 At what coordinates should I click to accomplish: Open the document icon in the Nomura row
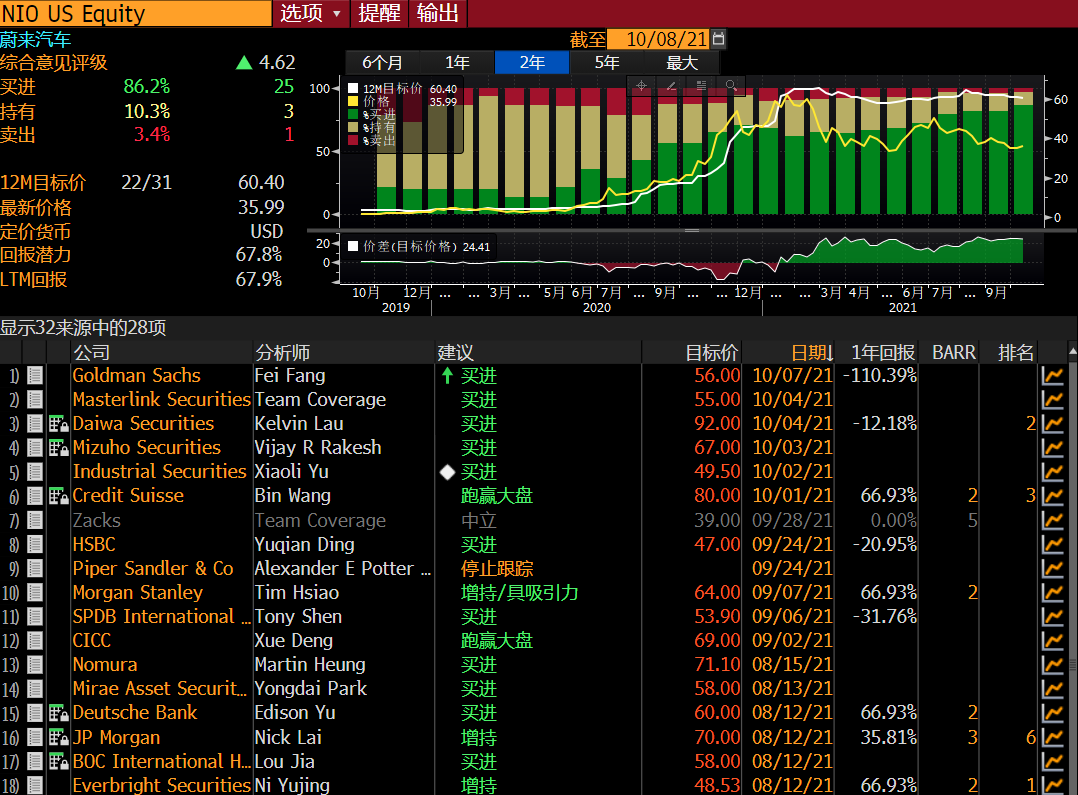(x=35, y=665)
